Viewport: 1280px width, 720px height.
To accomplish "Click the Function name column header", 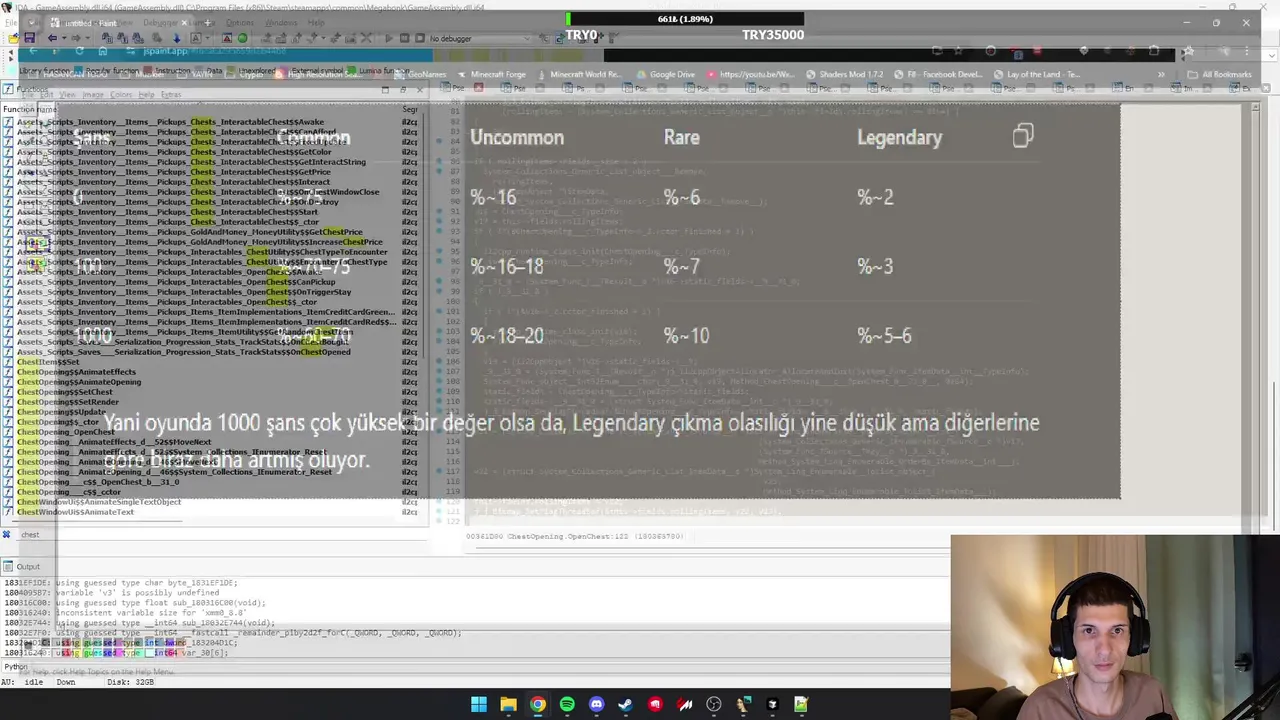I will [28, 108].
